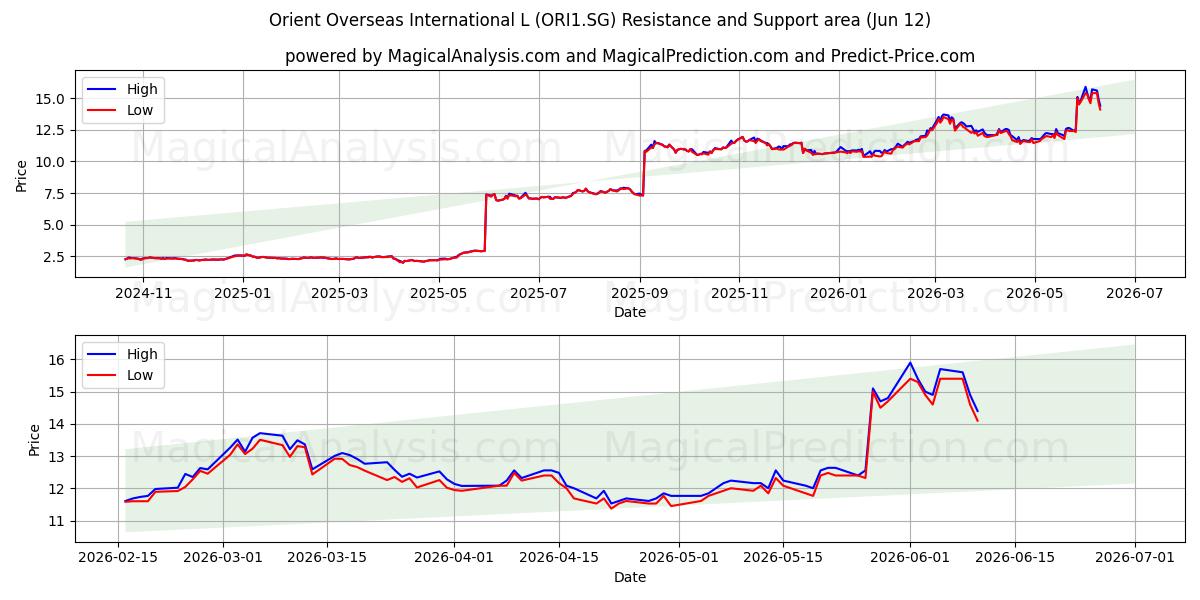Click the '2025-09' tick label
This screenshot has width=1200, height=600.
640,293
